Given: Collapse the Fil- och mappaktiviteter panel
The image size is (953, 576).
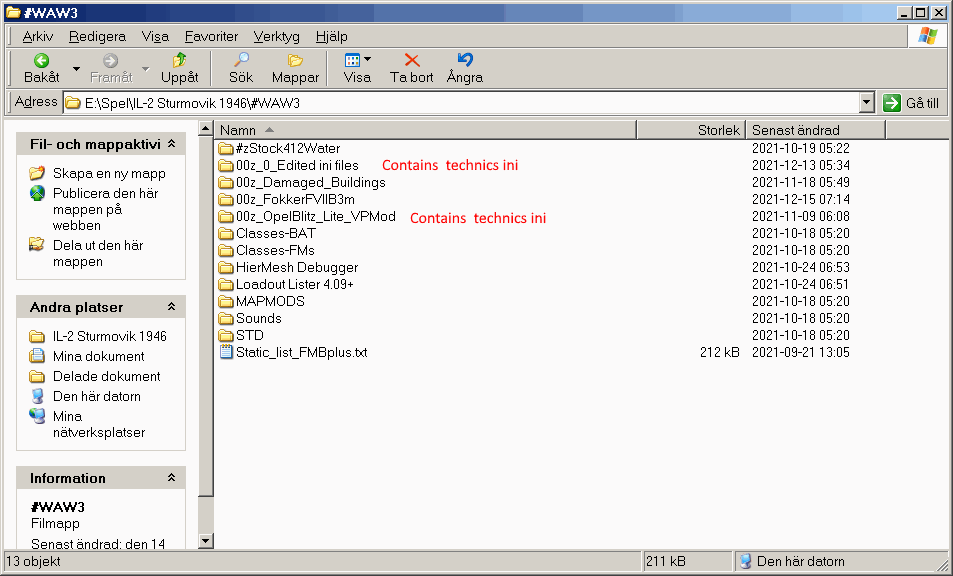Looking at the screenshot, I should point(171,144).
